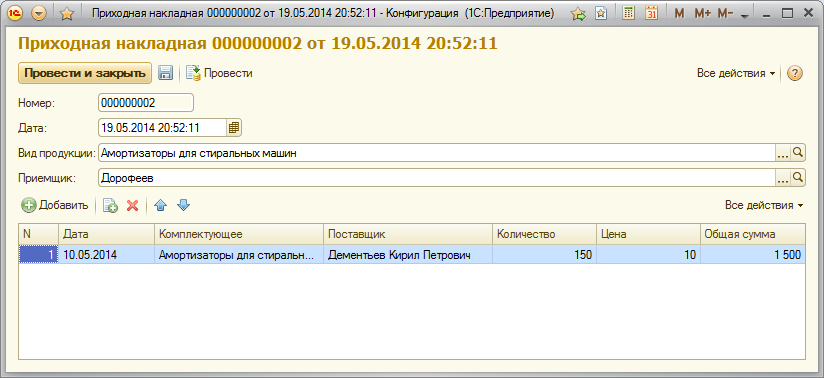Select the quantity cell 150
Screen dimensions: 824x378
544,255
